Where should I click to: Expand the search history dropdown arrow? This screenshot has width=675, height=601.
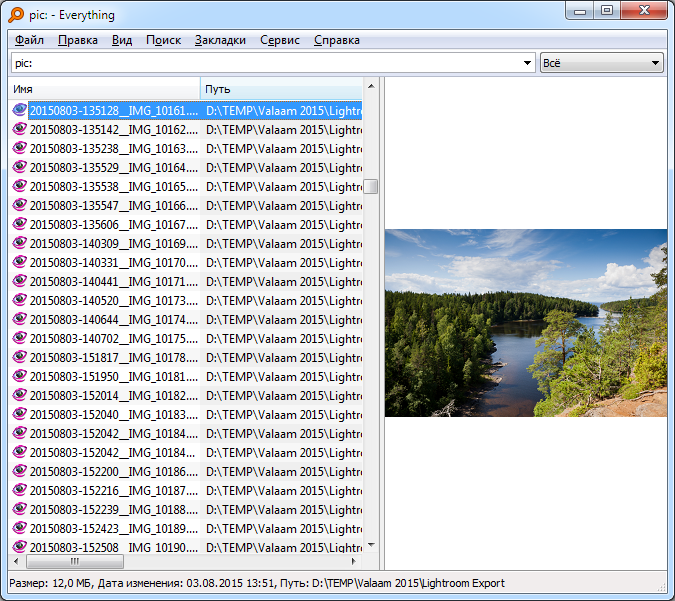click(527, 63)
